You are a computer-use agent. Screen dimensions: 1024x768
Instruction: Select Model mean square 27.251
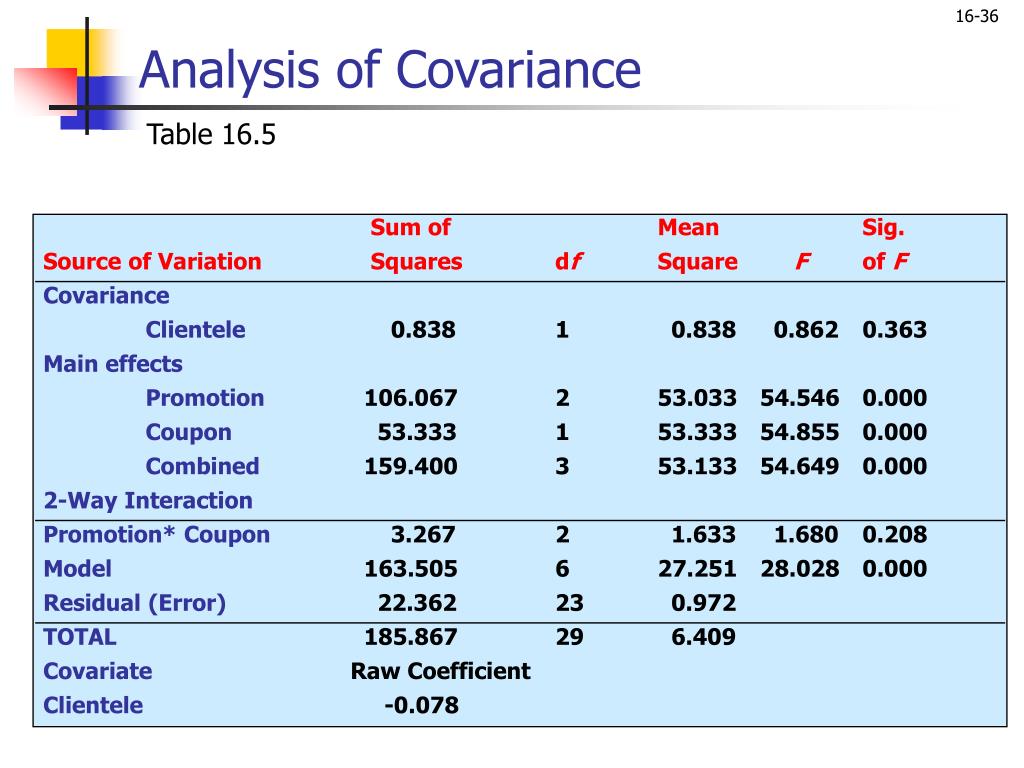[x=697, y=568]
